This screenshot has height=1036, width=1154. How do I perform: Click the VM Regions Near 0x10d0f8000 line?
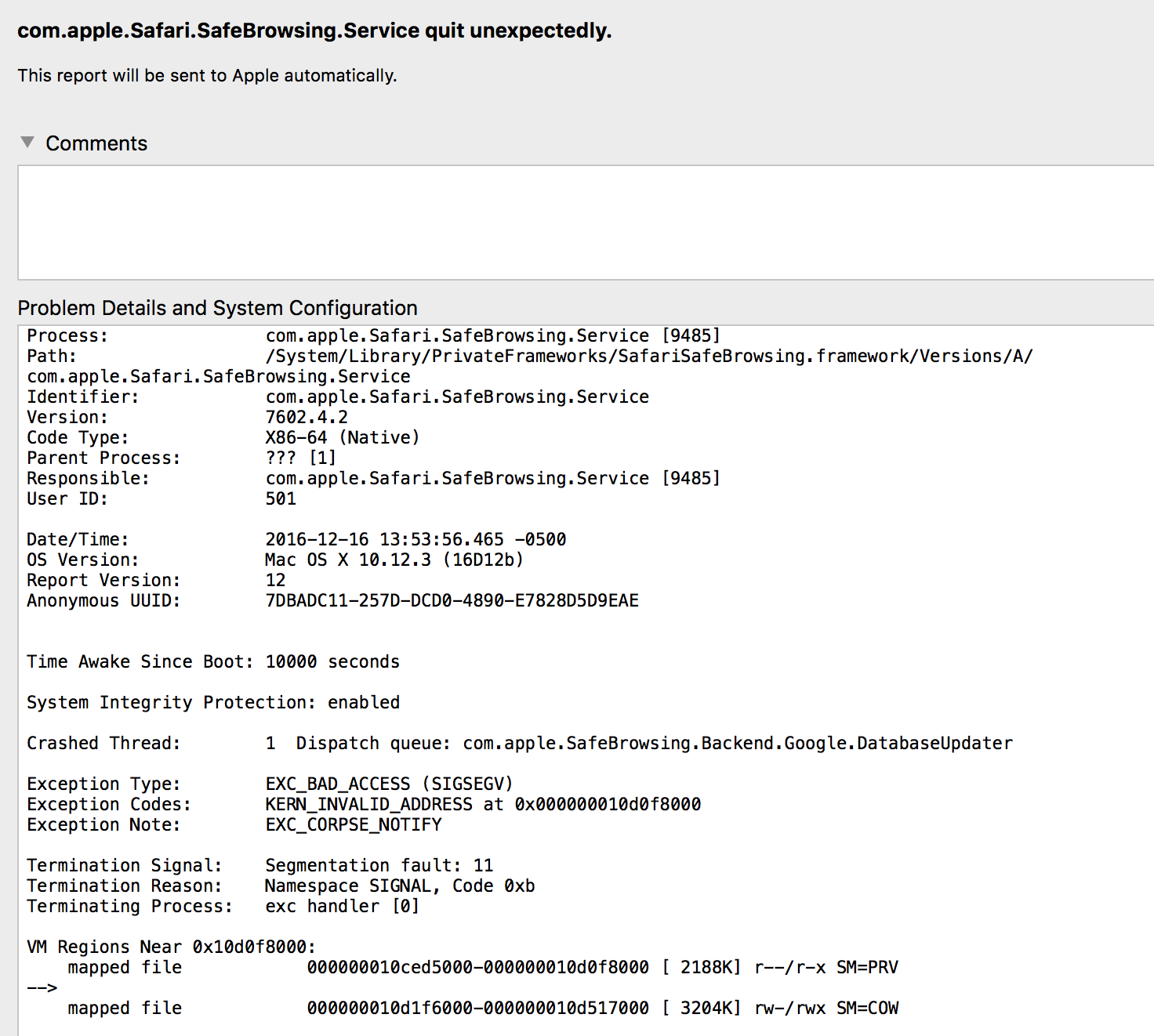(x=171, y=947)
